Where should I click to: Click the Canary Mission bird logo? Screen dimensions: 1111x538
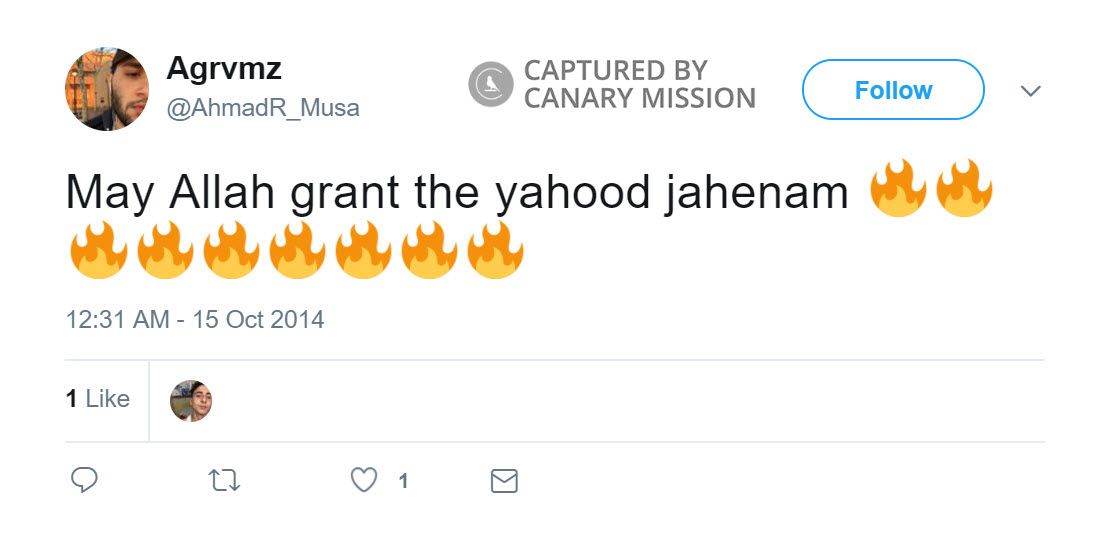pos(490,84)
